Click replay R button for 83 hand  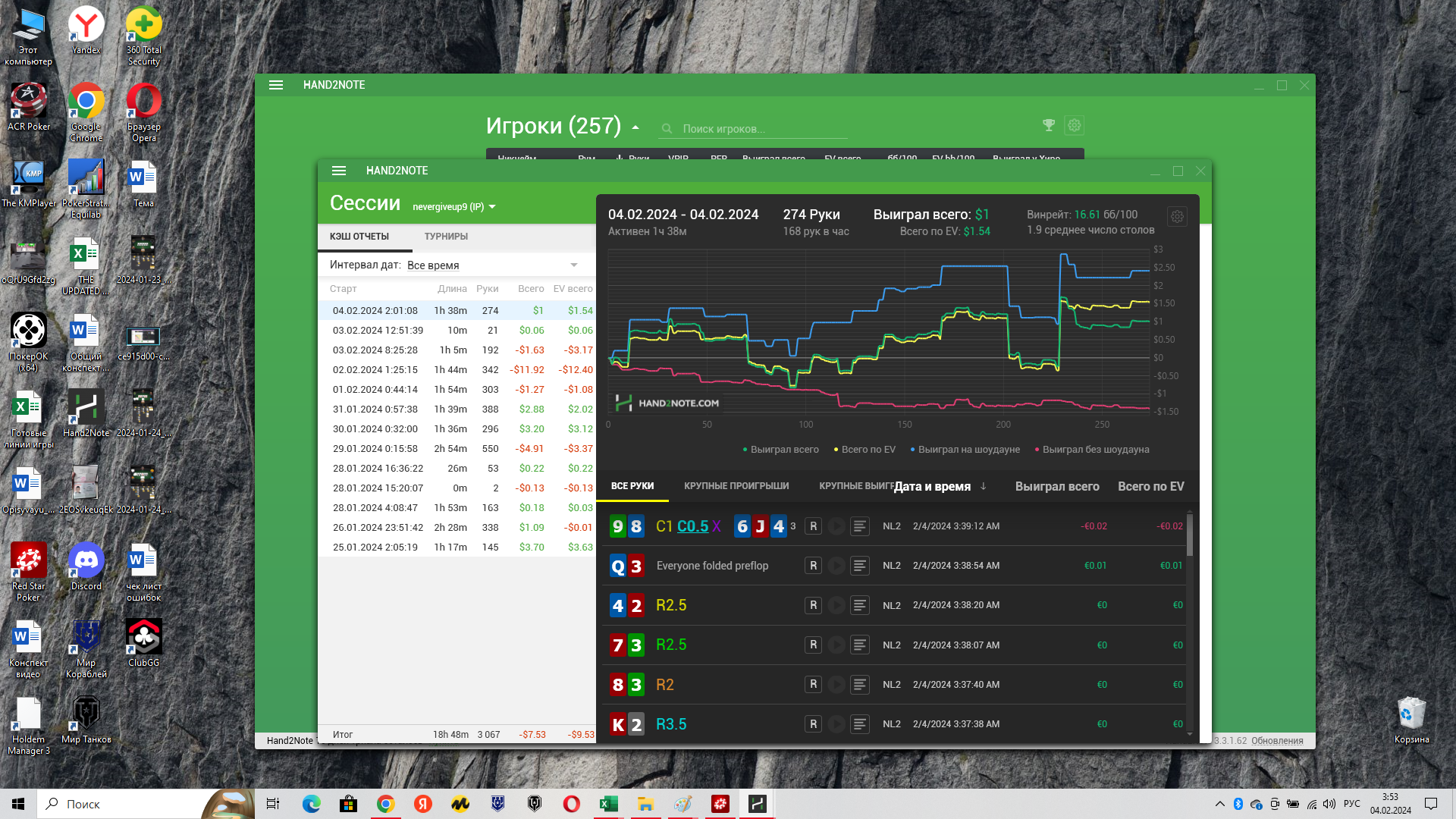pyautogui.click(x=813, y=685)
